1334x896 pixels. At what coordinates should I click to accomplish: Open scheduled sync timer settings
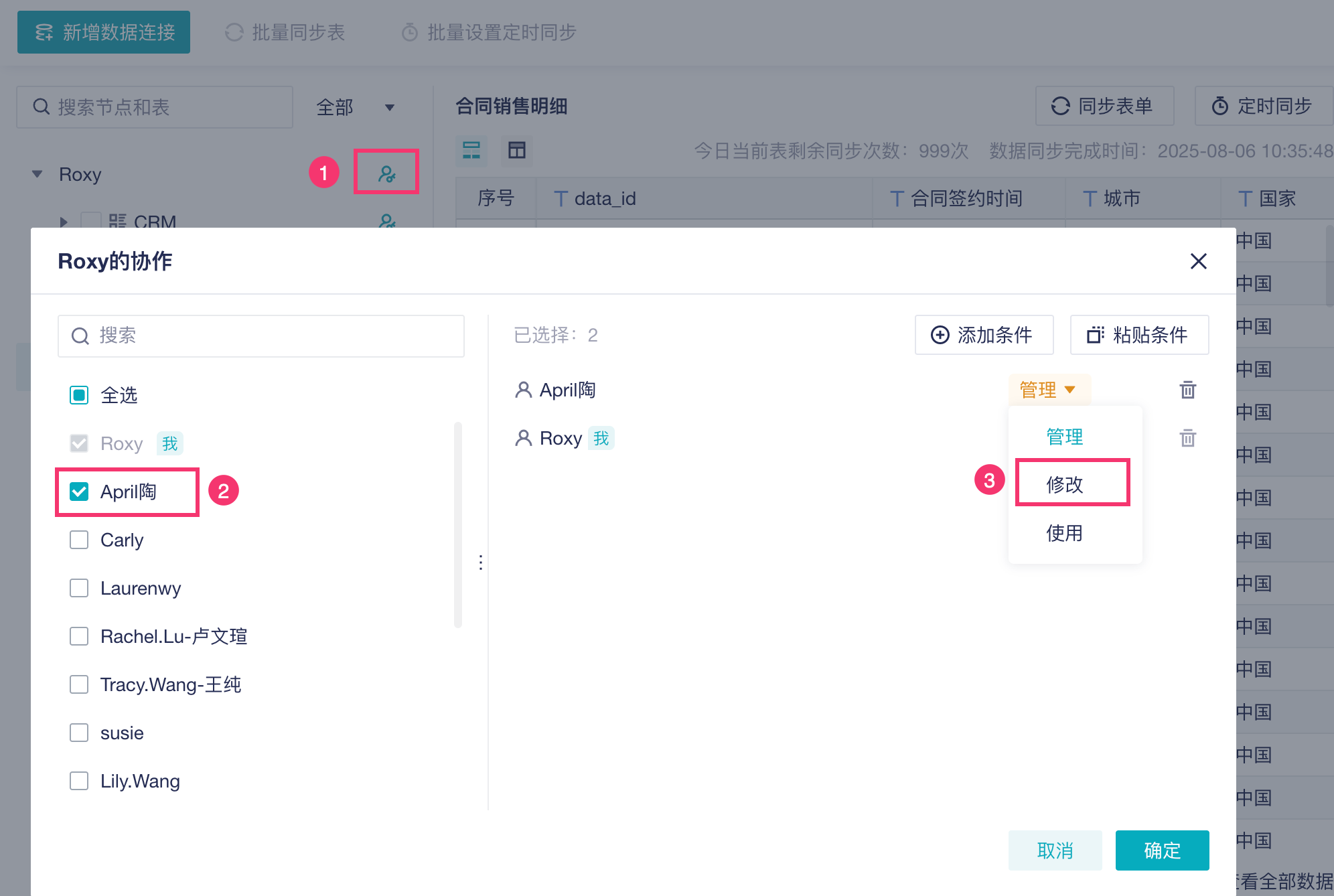pos(1262,106)
